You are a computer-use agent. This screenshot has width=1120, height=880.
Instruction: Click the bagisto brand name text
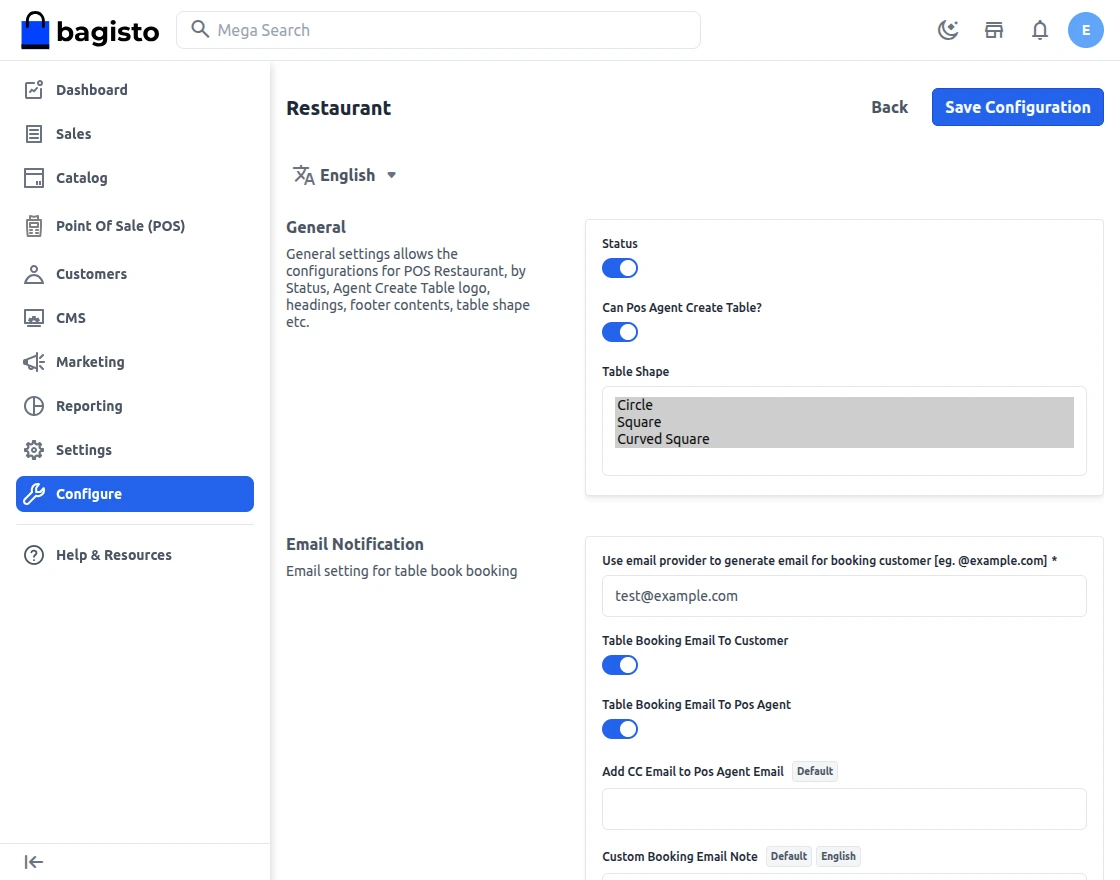coord(107,31)
